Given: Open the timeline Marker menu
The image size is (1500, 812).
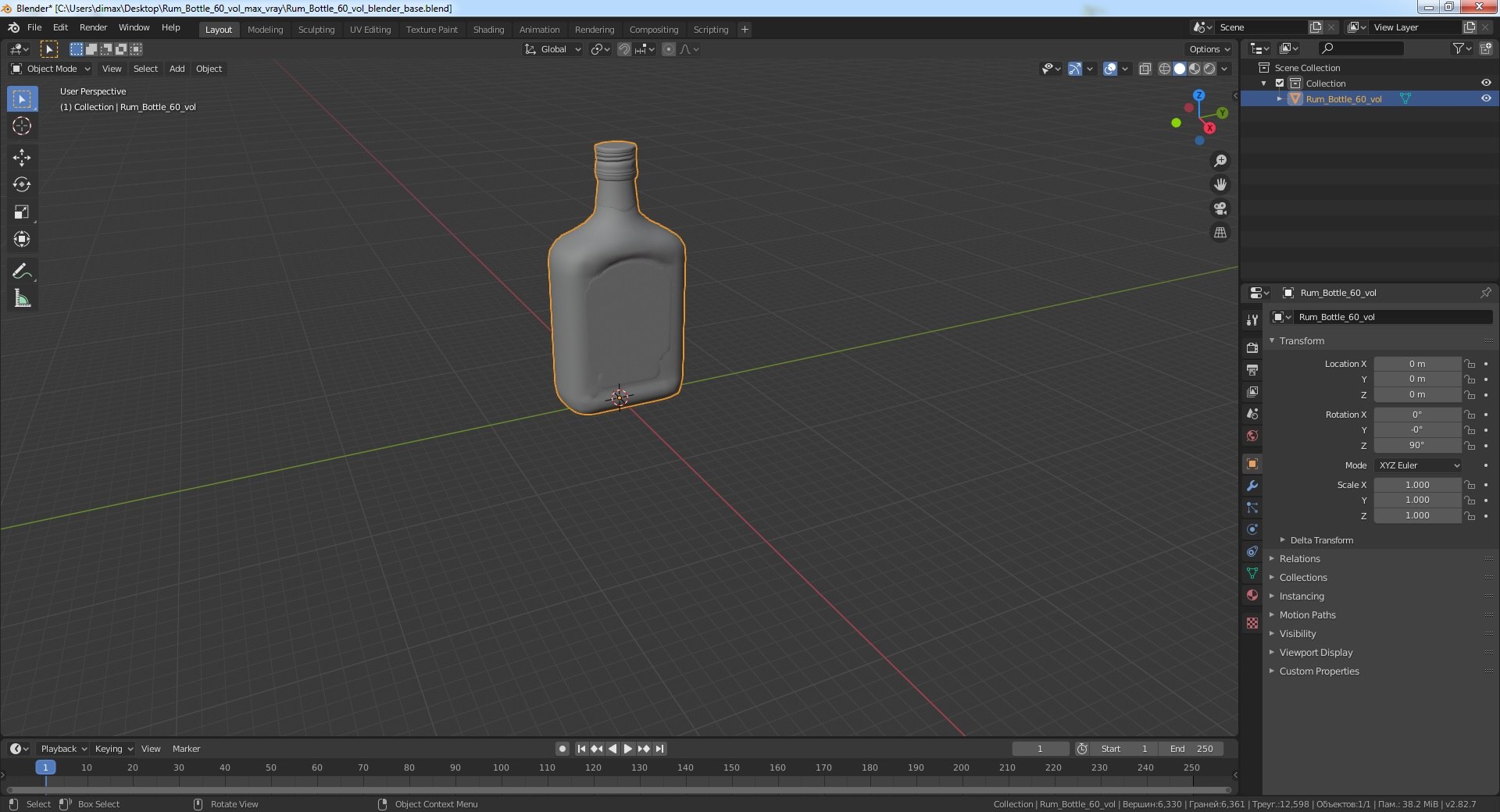Looking at the screenshot, I should pos(186,749).
